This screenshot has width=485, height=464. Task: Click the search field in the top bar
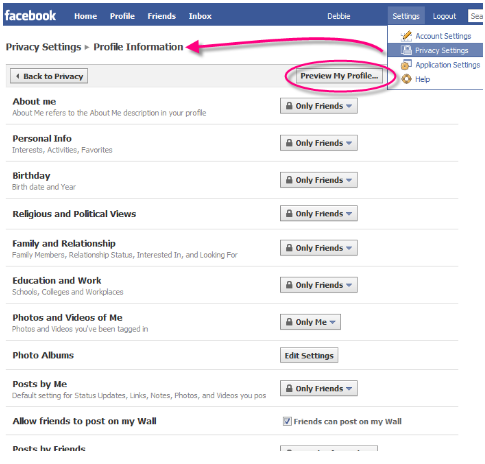[476, 16]
